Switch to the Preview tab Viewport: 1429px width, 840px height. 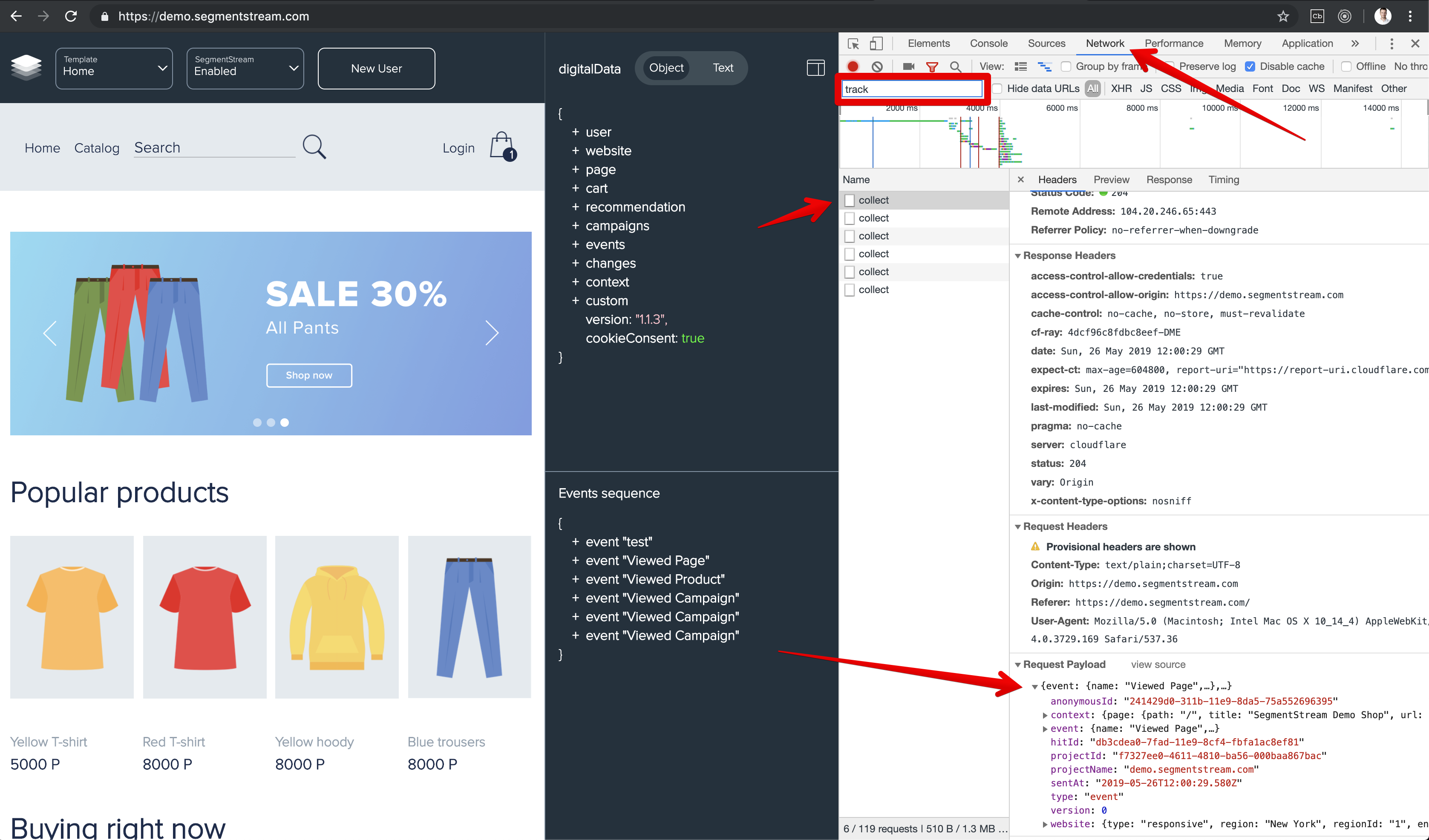1111,180
